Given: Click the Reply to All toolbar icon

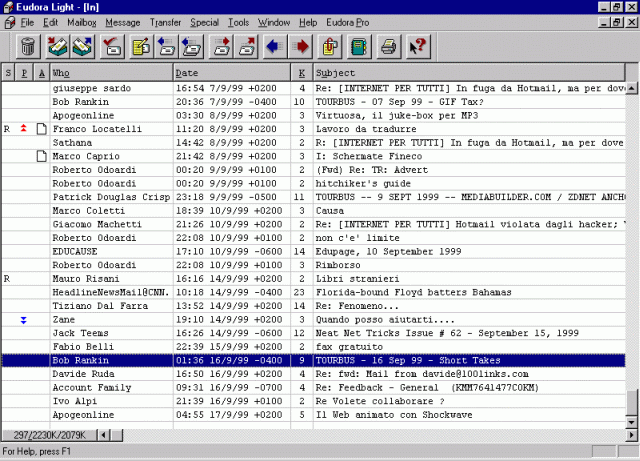Looking at the screenshot, I should [191, 47].
